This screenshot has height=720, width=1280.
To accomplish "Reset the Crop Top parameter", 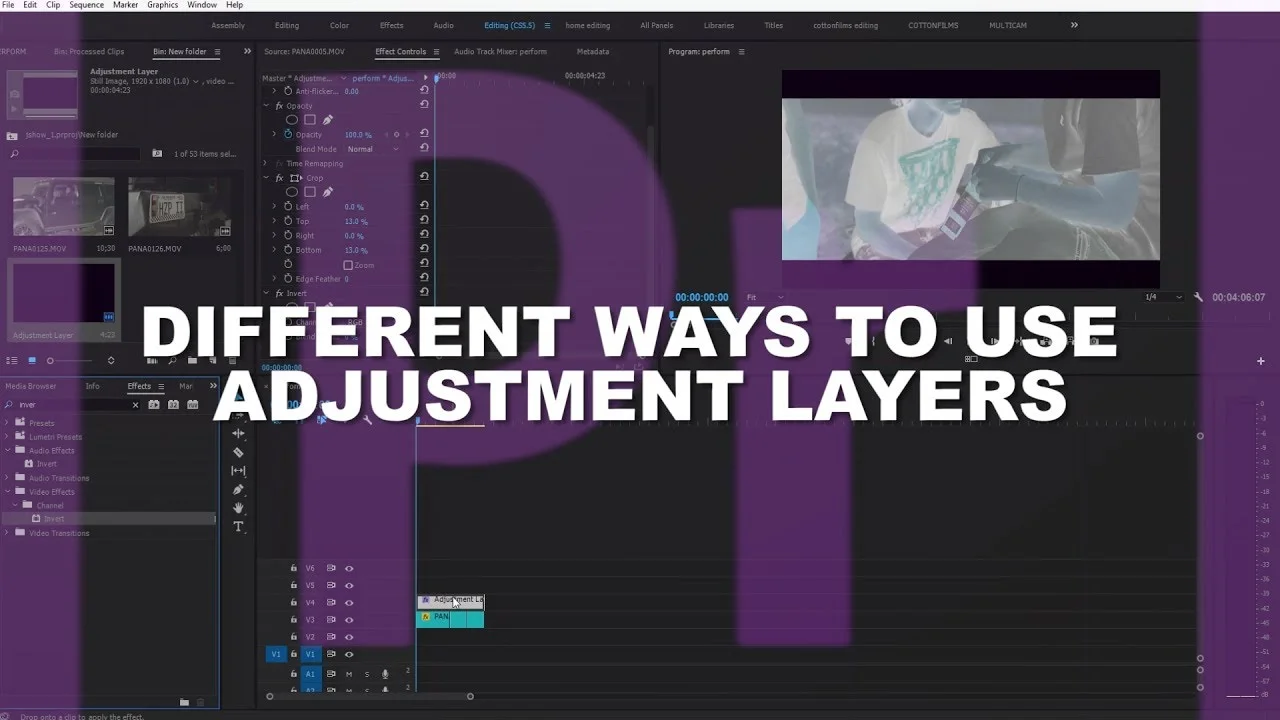I will [x=424, y=221].
